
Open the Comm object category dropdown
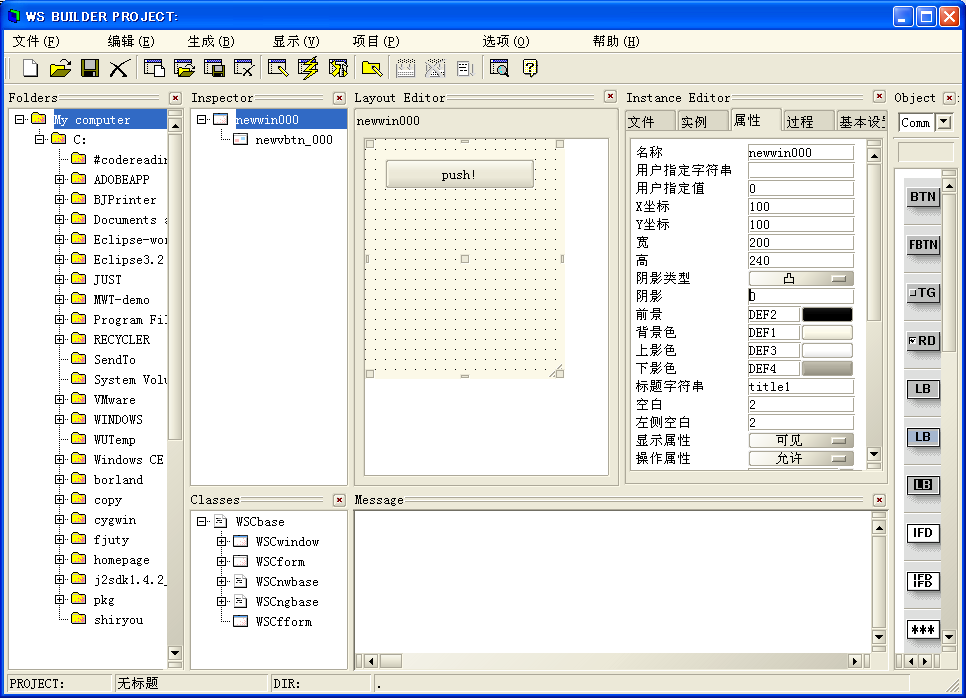pyautogui.click(x=944, y=122)
